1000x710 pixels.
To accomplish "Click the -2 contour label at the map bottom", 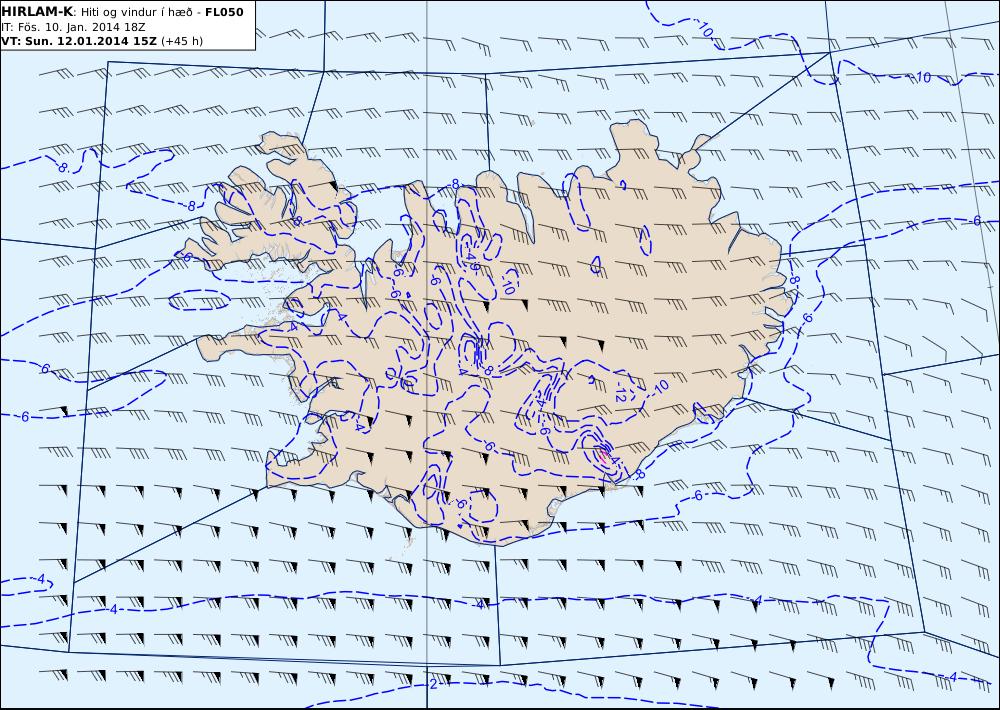I will point(432,684).
